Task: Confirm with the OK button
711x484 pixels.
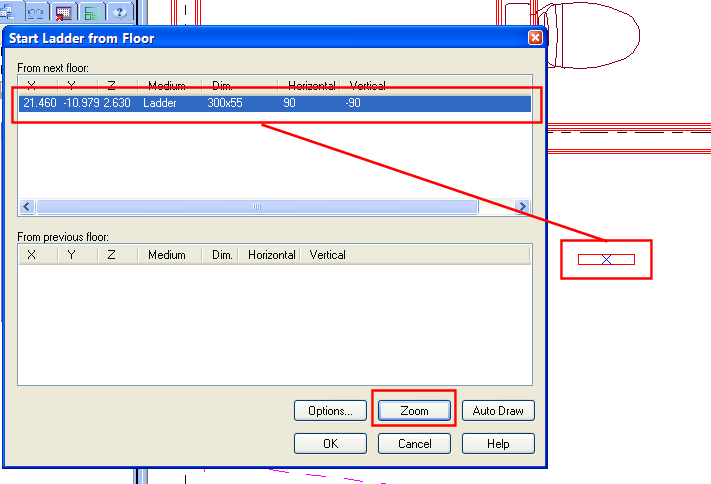Action: (330, 443)
